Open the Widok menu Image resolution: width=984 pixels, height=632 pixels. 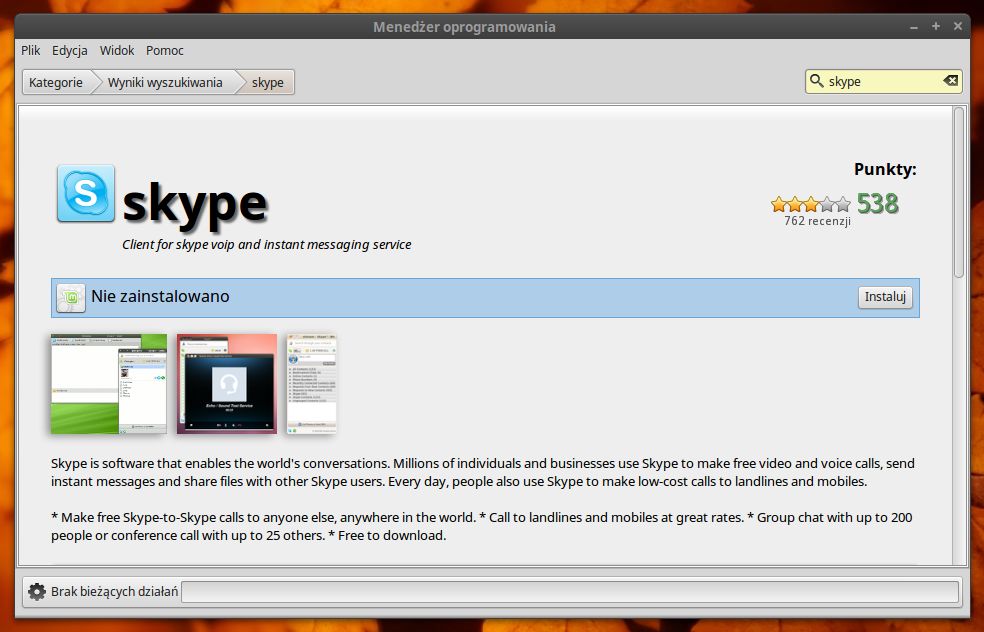117,50
